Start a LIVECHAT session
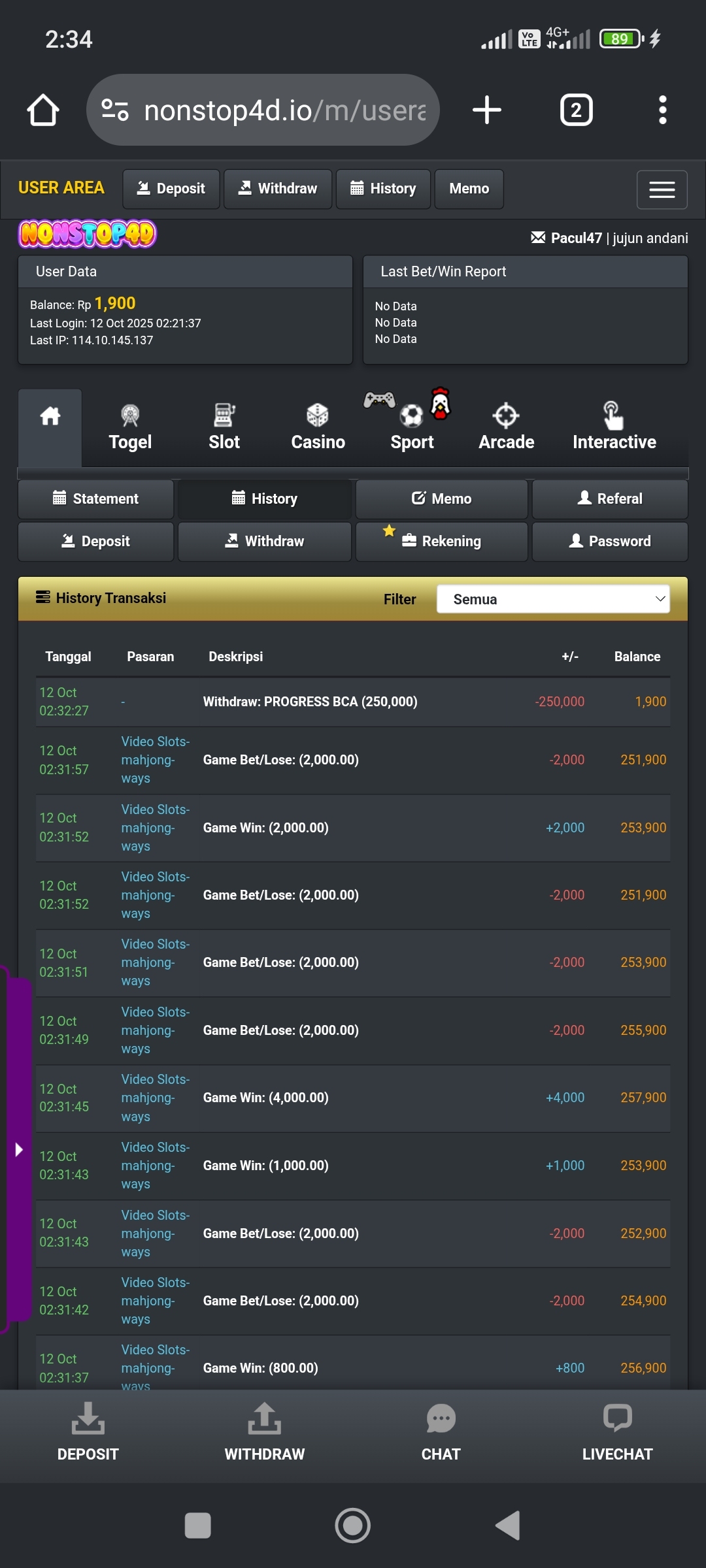This screenshot has width=706, height=1568. pyautogui.click(x=617, y=1432)
